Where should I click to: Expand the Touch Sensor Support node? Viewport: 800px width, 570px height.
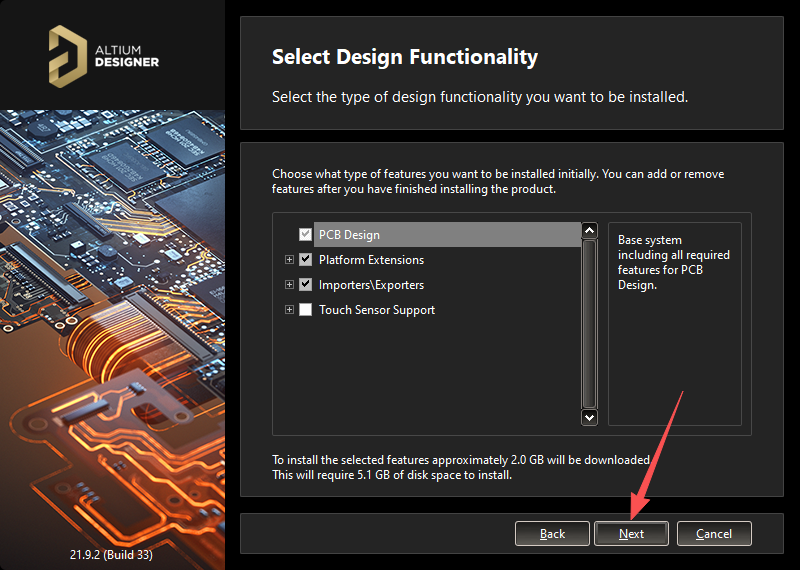[290, 310]
